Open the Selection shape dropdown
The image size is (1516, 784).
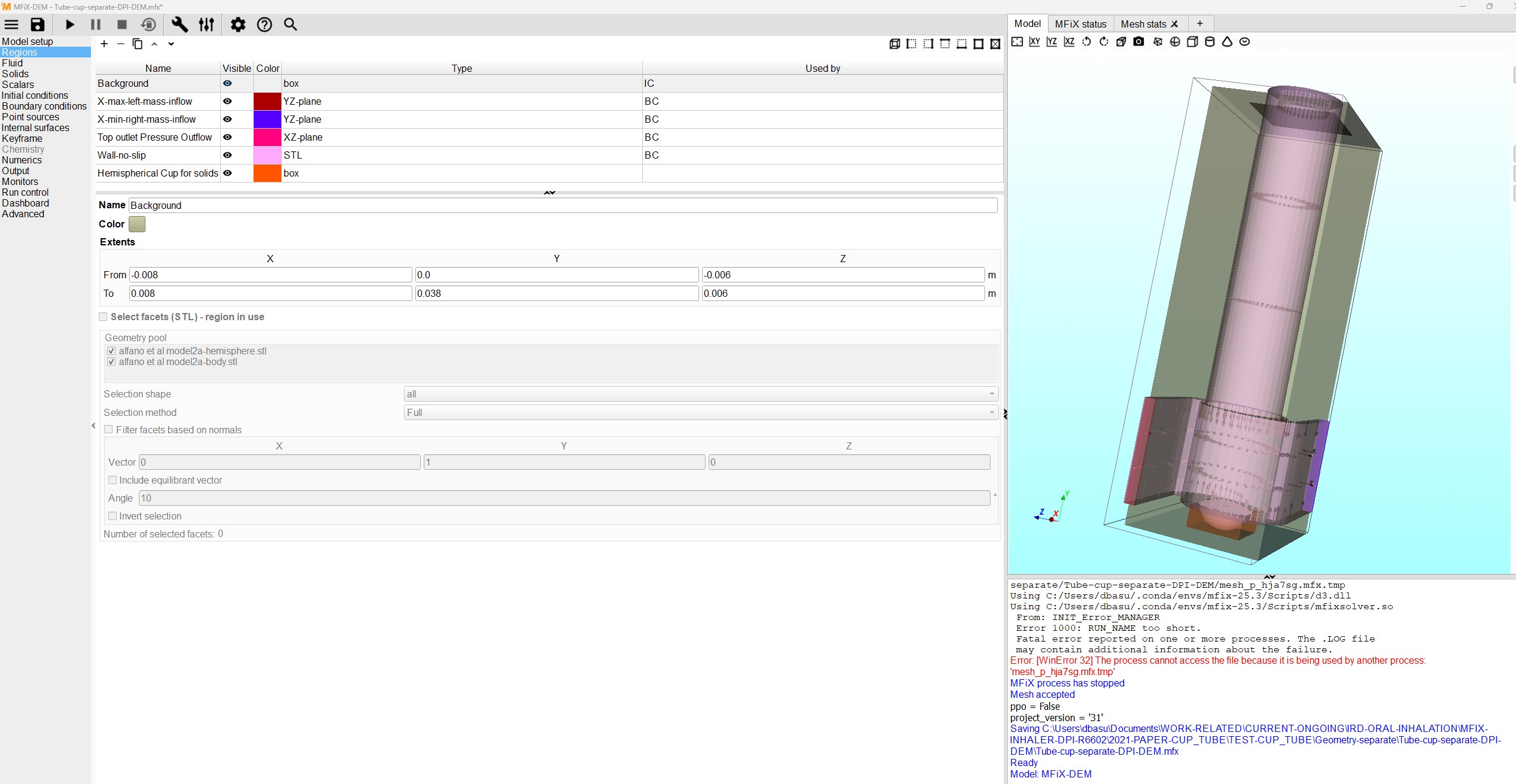point(700,394)
